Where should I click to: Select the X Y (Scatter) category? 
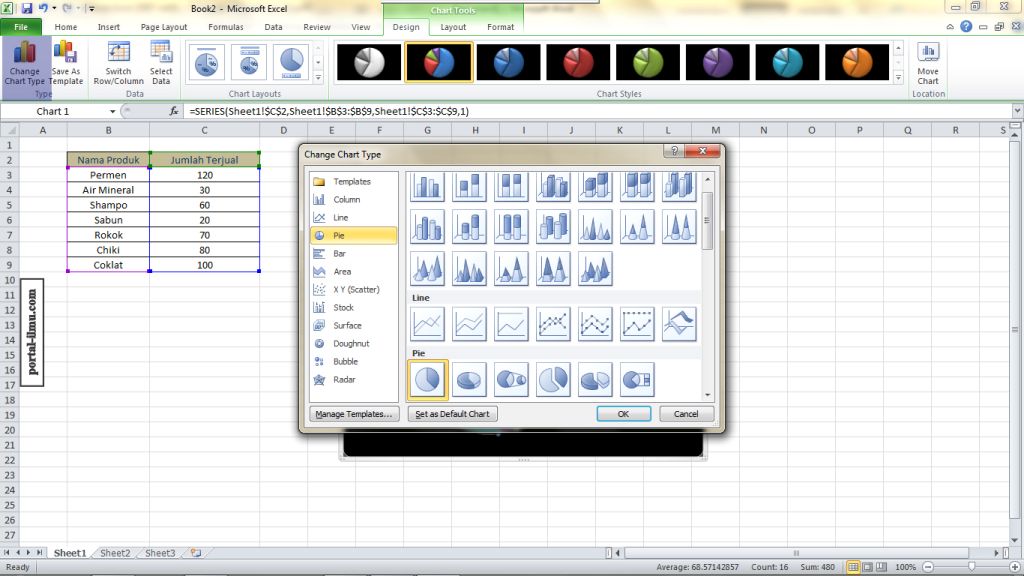click(x=353, y=289)
